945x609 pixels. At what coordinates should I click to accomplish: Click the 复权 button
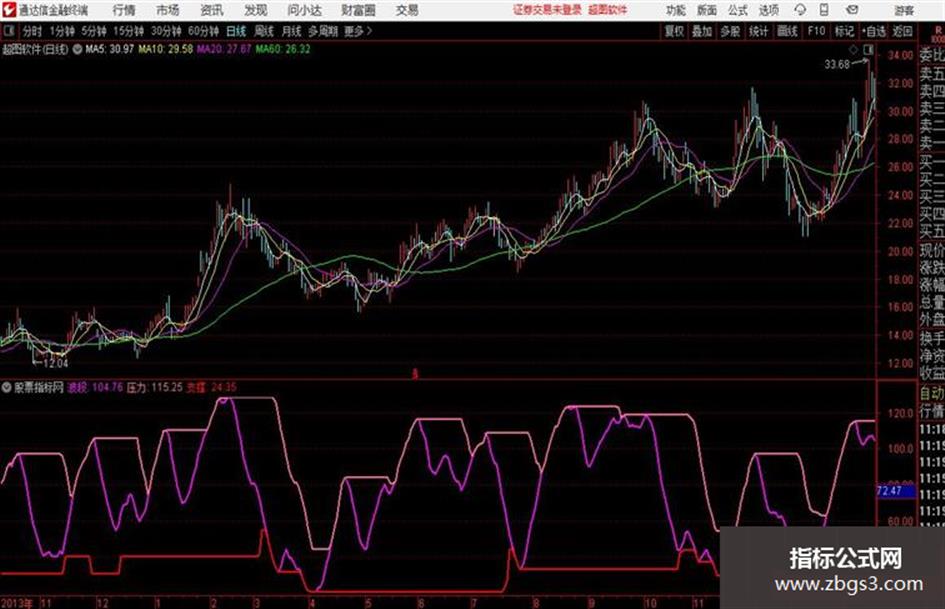674,31
